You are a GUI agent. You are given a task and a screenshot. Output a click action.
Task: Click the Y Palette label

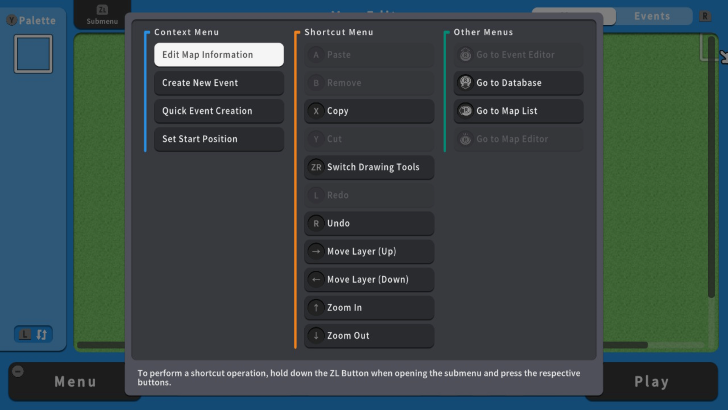(31, 20)
